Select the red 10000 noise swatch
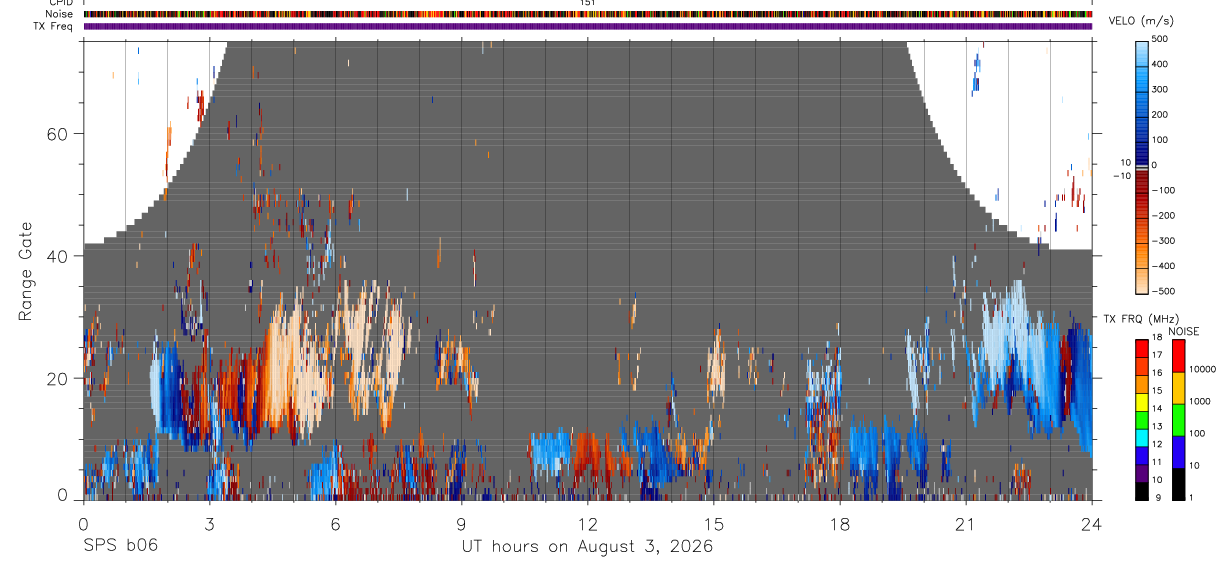This screenshot has height=567, width=1228. point(1179,356)
